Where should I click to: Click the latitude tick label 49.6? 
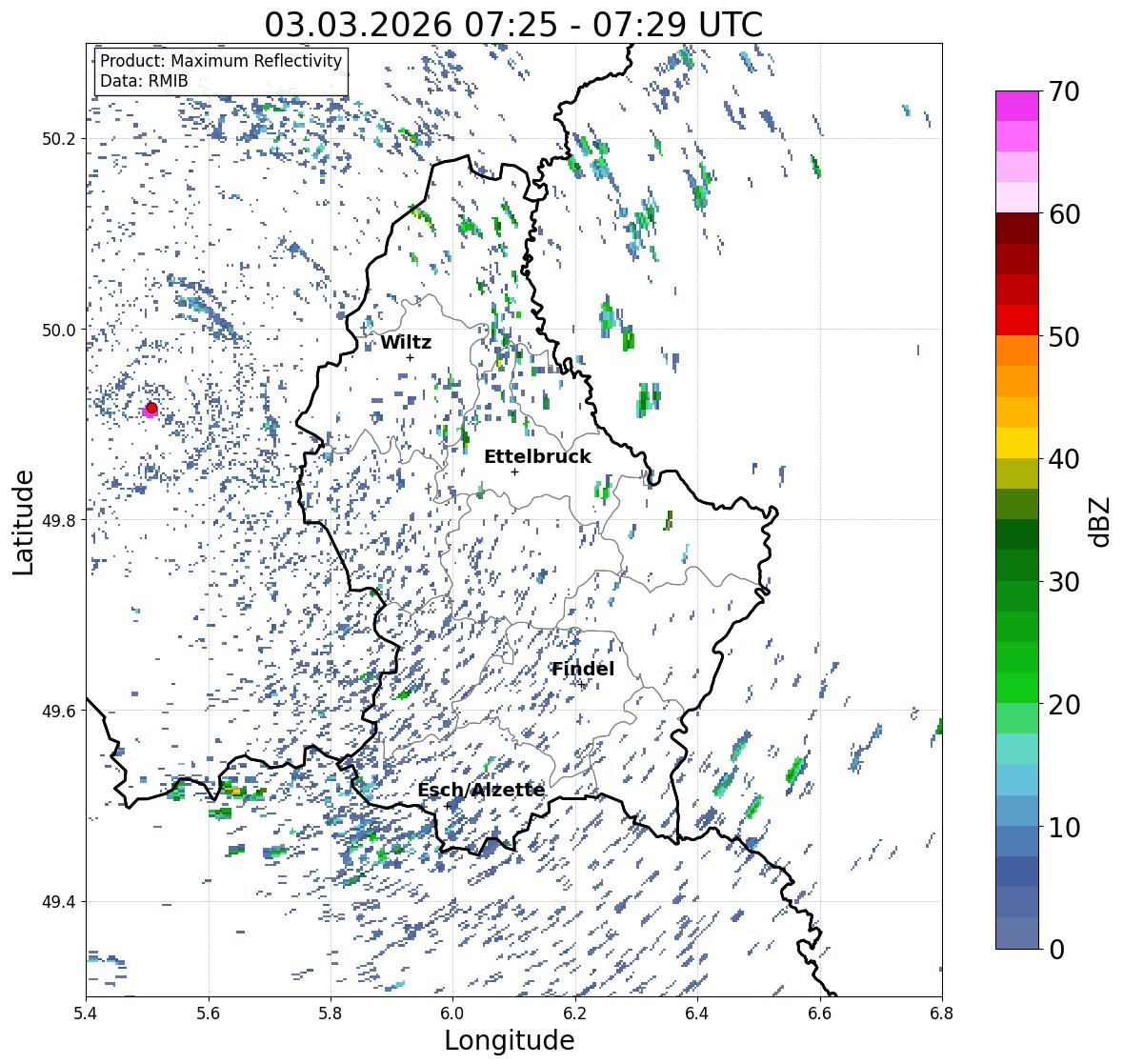[58, 711]
